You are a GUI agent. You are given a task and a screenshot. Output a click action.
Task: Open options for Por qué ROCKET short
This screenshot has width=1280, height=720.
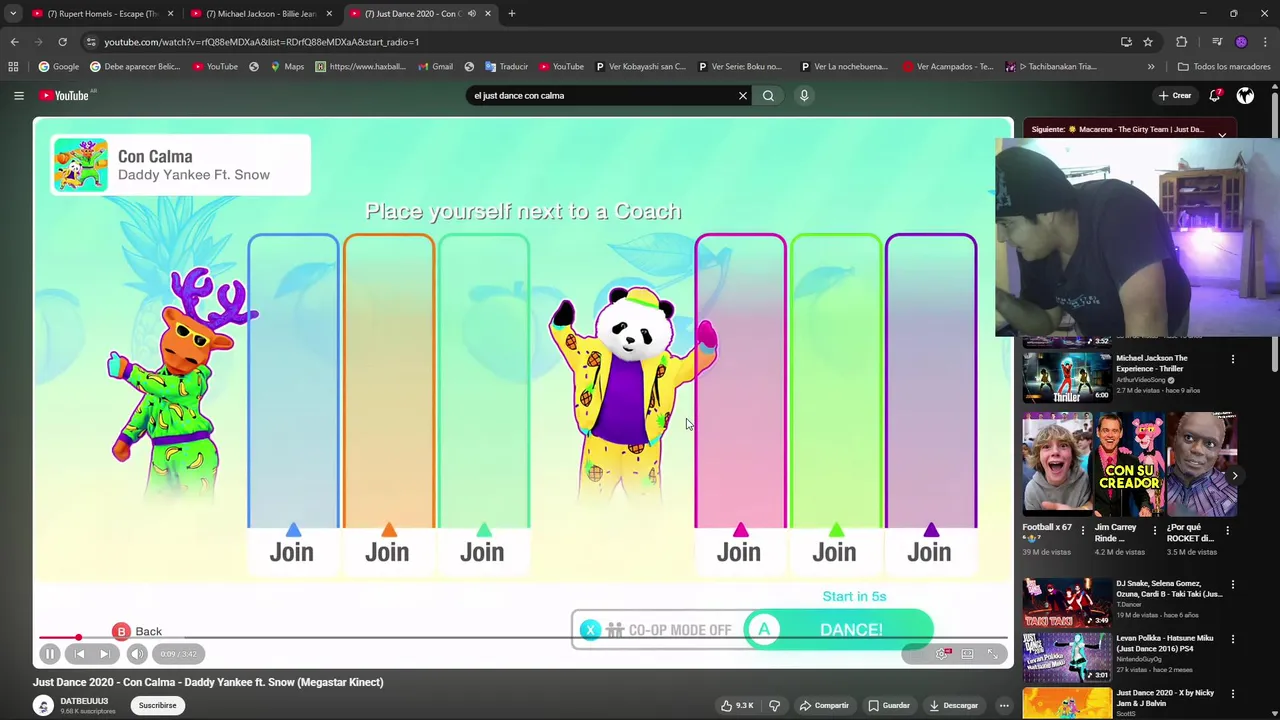tap(1227, 531)
